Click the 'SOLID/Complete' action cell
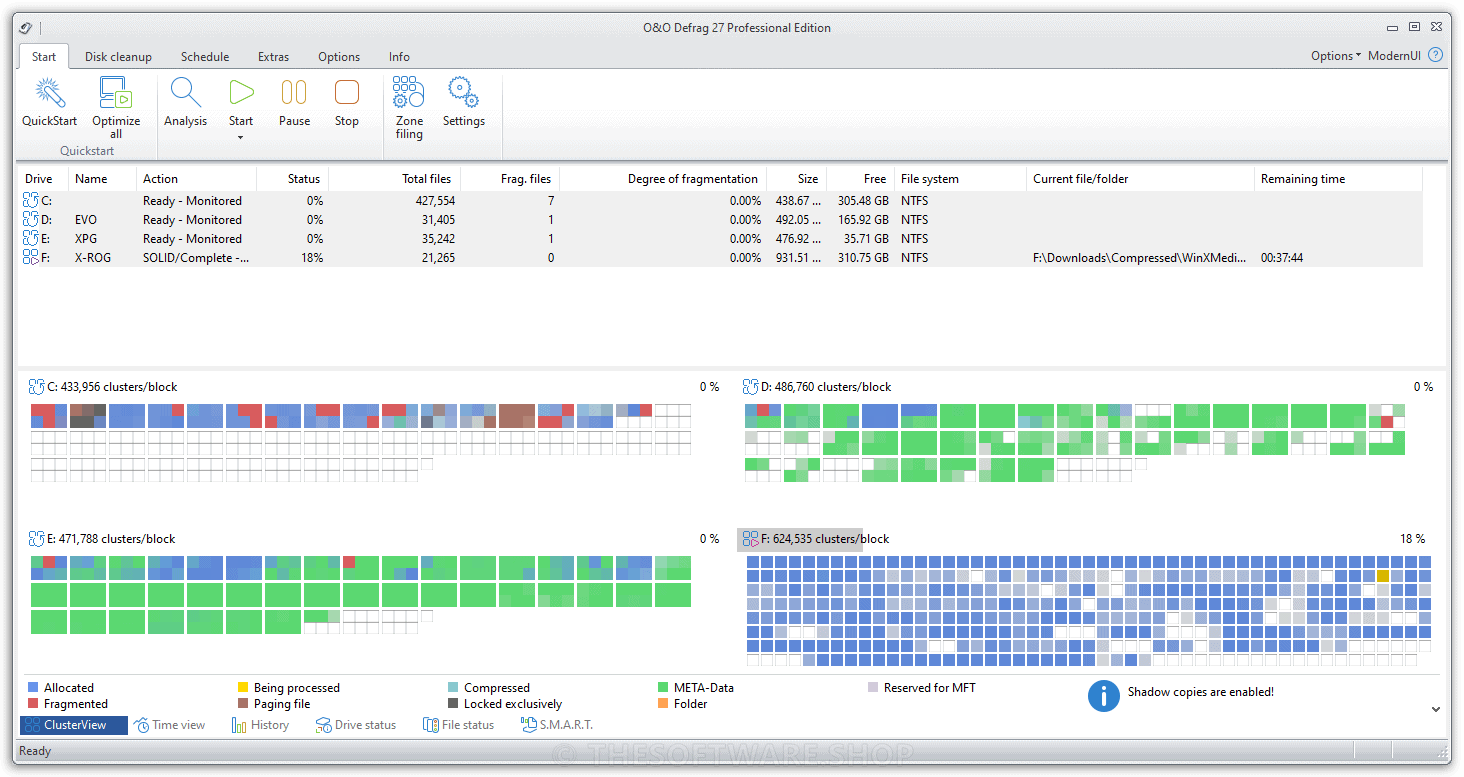Screen dimensions: 1464x777 tap(194, 258)
